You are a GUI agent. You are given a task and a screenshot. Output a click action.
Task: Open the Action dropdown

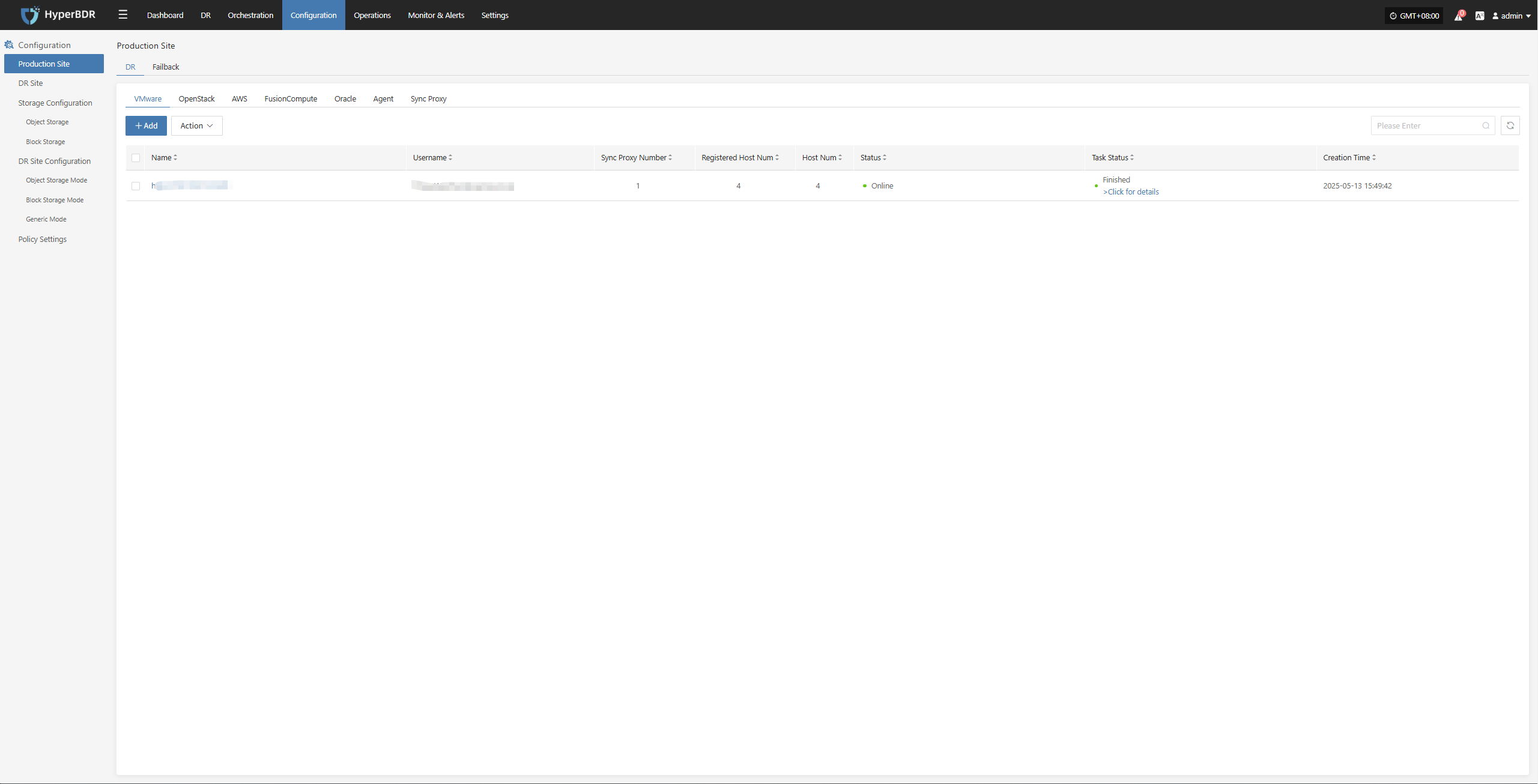[196, 125]
